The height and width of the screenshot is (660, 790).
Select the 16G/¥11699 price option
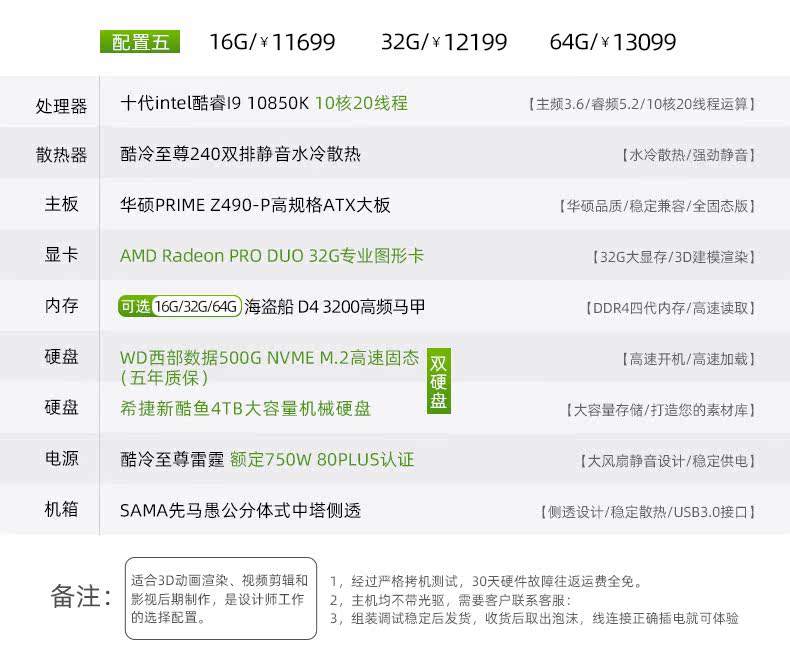click(x=272, y=42)
